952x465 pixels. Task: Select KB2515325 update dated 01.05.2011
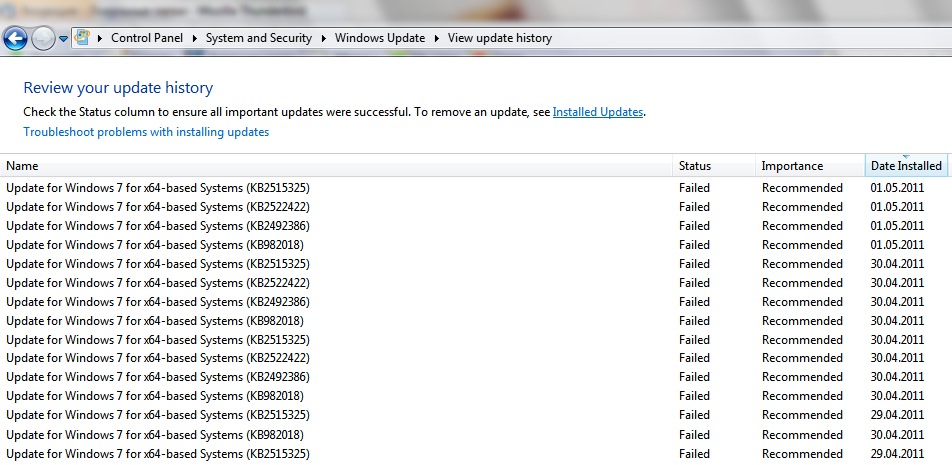(x=476, y=188)
